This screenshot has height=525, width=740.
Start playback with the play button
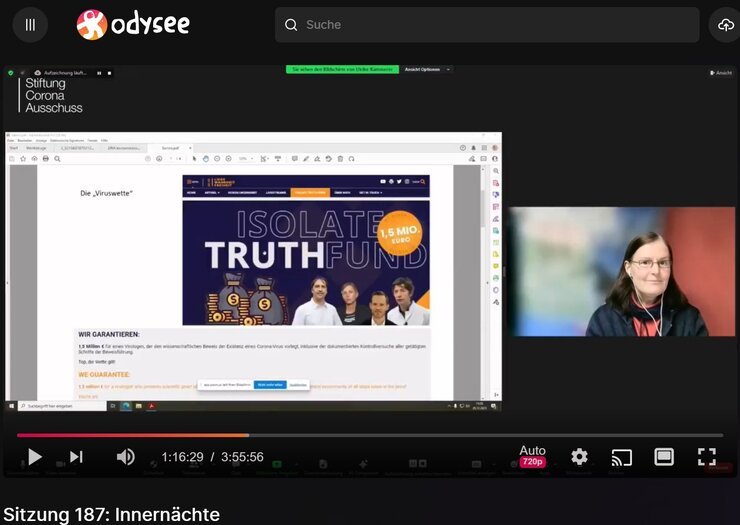point(34,457)
